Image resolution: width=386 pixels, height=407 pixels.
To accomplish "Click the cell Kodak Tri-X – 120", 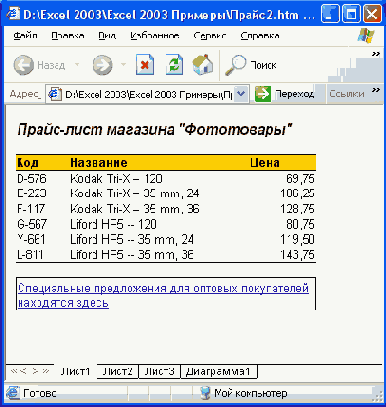I will [x=116, y=179].
